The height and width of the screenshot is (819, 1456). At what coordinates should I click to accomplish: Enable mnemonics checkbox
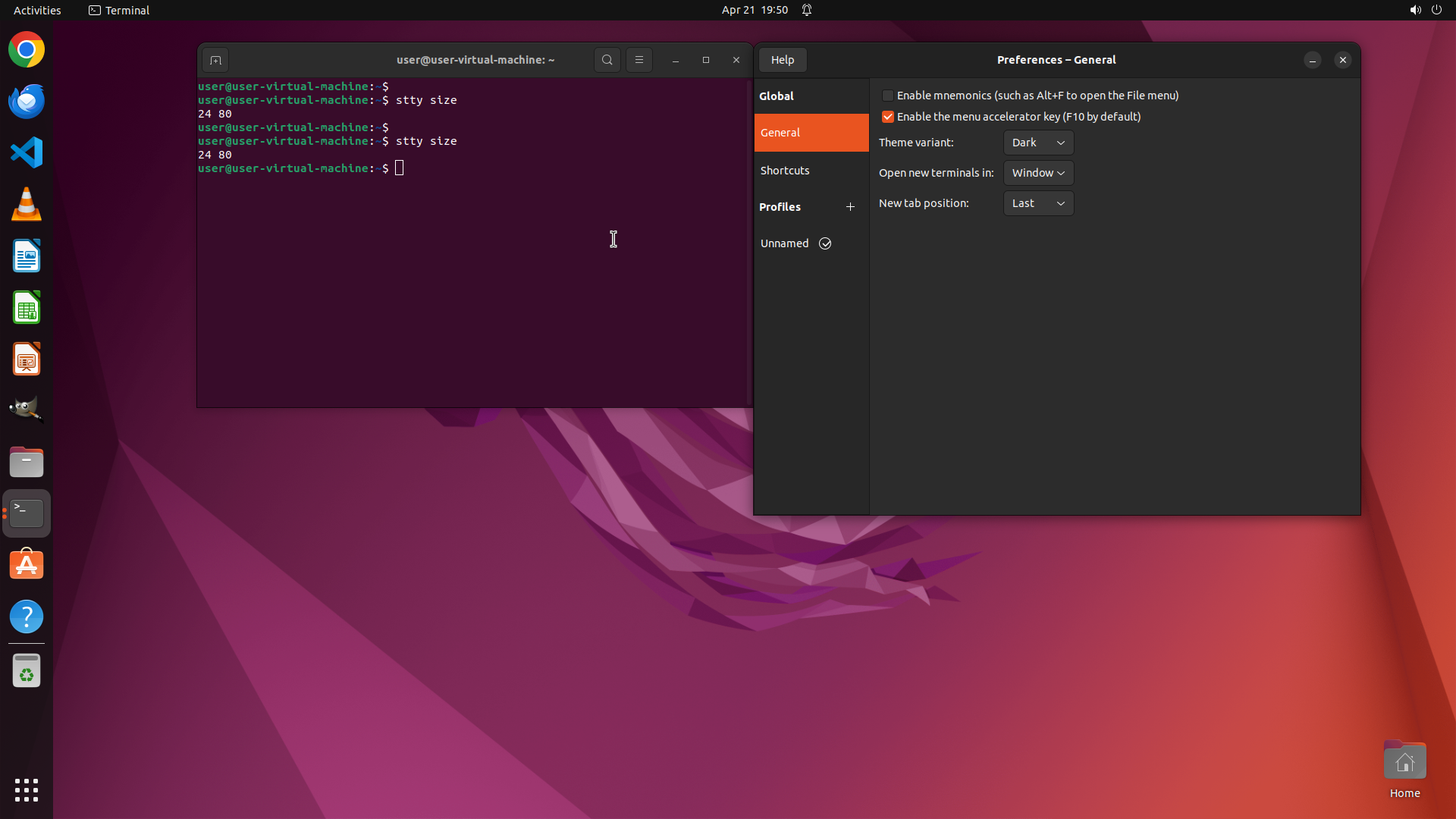point(887,96)
